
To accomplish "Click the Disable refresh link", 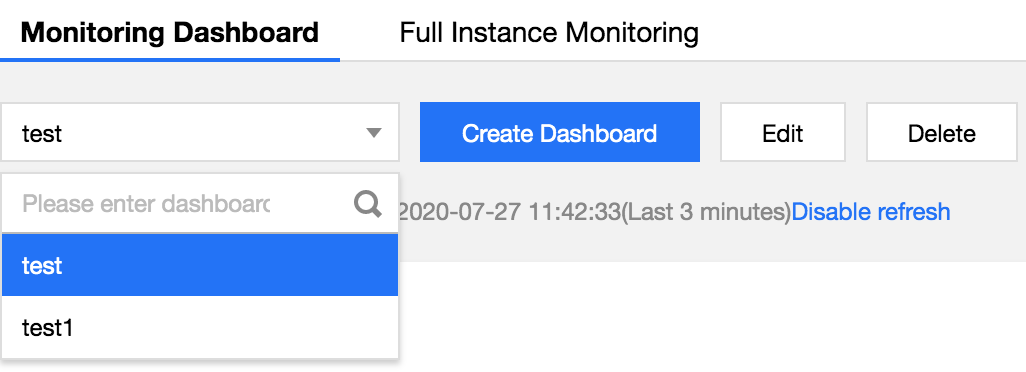I will pyautogui.click(x=870, y=212).
